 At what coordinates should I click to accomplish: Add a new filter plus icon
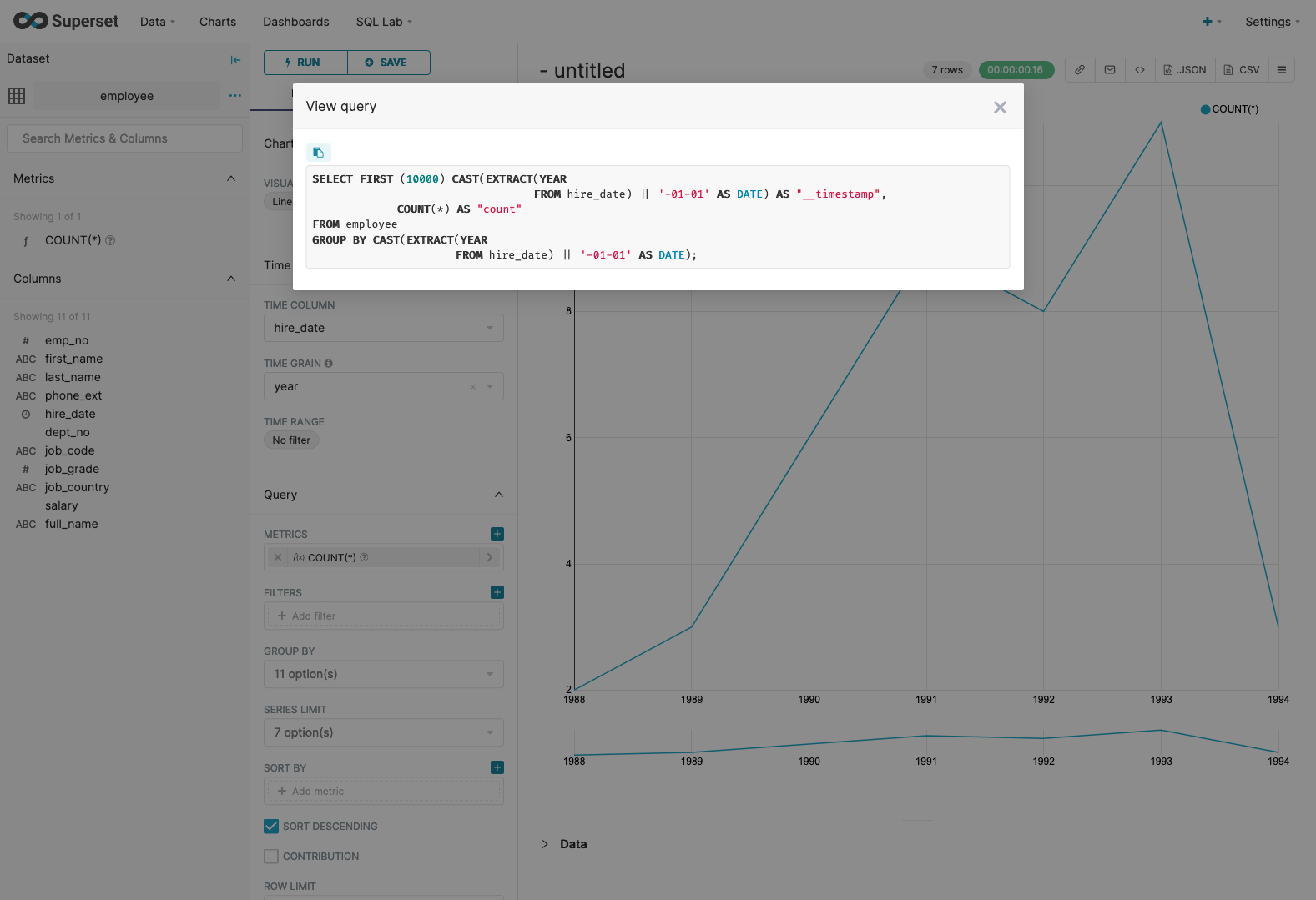click(497, 592)
